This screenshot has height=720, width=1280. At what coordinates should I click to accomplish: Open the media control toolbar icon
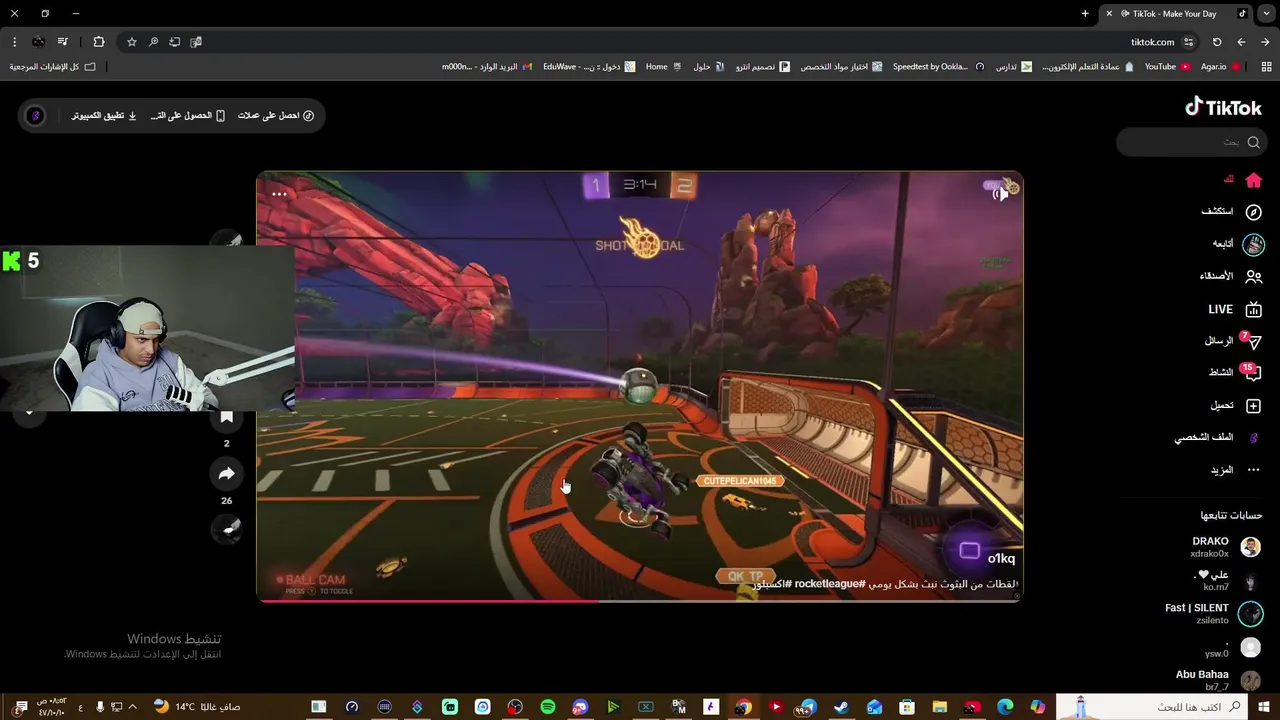[62, 42]
